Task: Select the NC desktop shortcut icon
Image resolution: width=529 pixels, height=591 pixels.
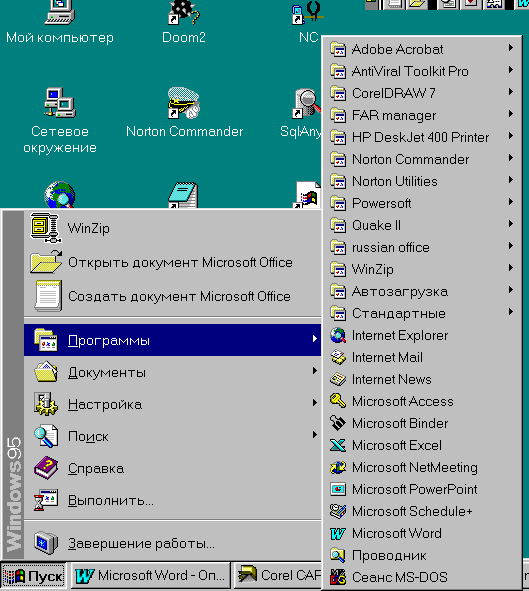Action: [308, 12]
